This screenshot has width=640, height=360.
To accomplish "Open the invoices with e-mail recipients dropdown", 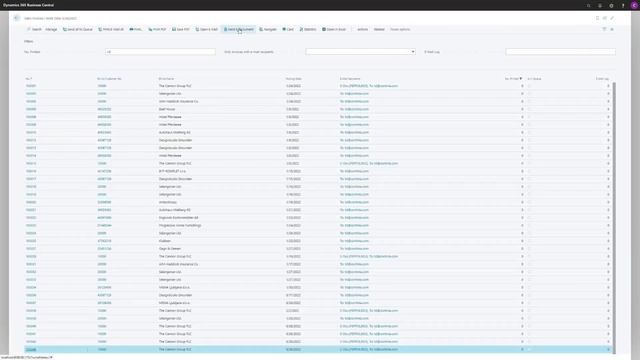I will click(413, 52).
